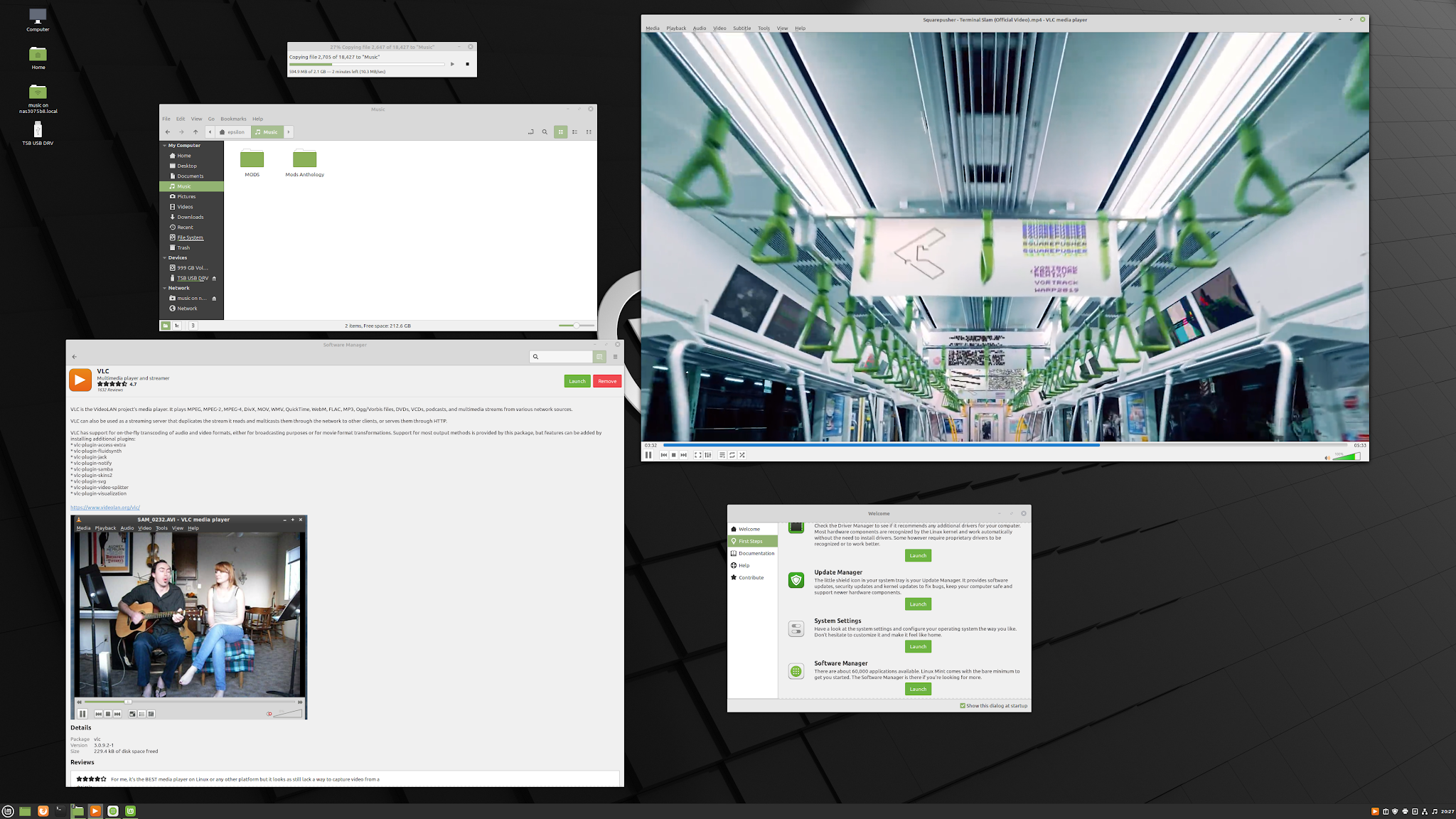Open VLC Subtitle menu

(742, 28)
